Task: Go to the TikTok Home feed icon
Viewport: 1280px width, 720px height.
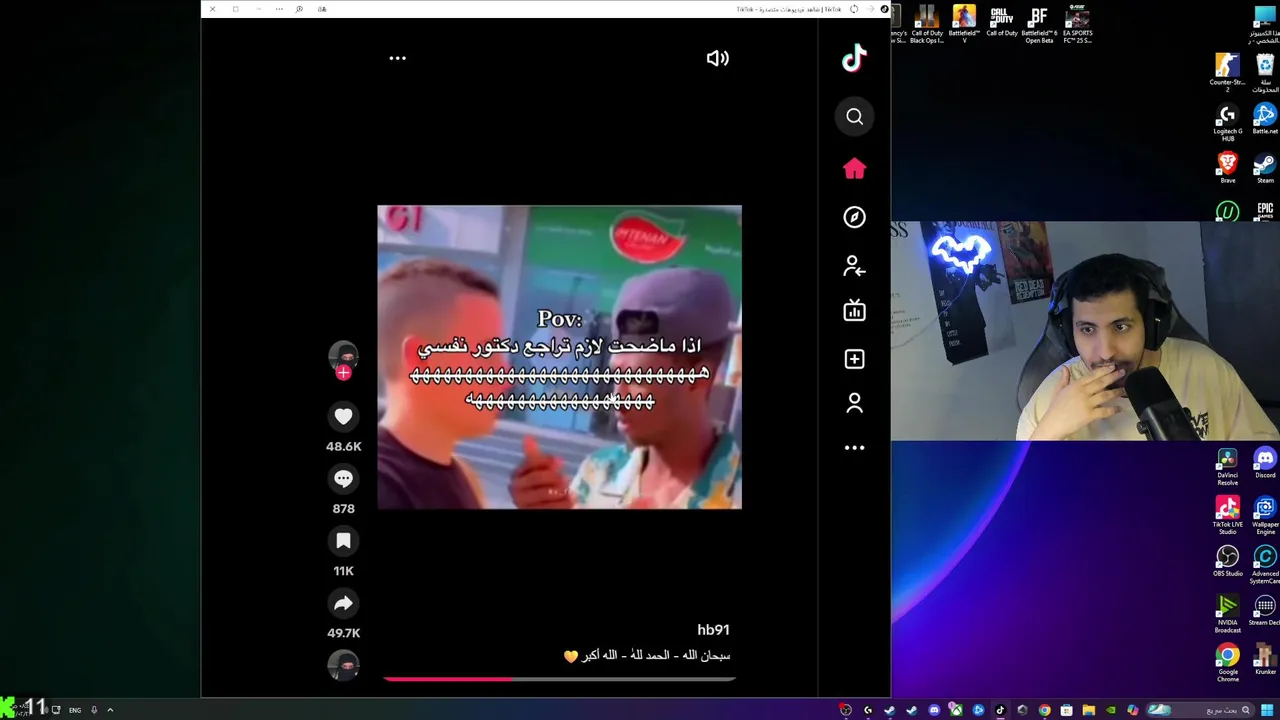Action: click(854, 168)
